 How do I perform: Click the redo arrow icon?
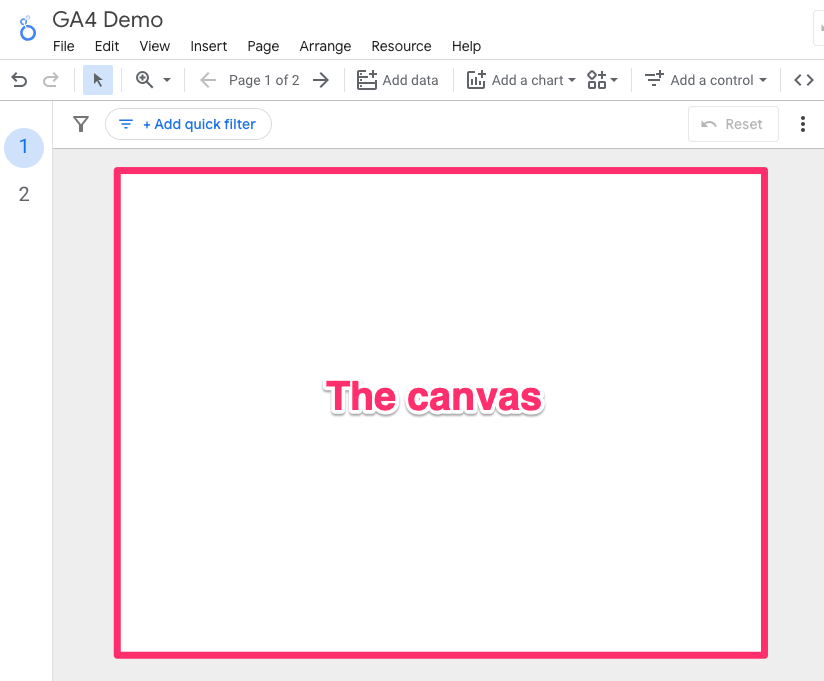click(x=50, y=80)
